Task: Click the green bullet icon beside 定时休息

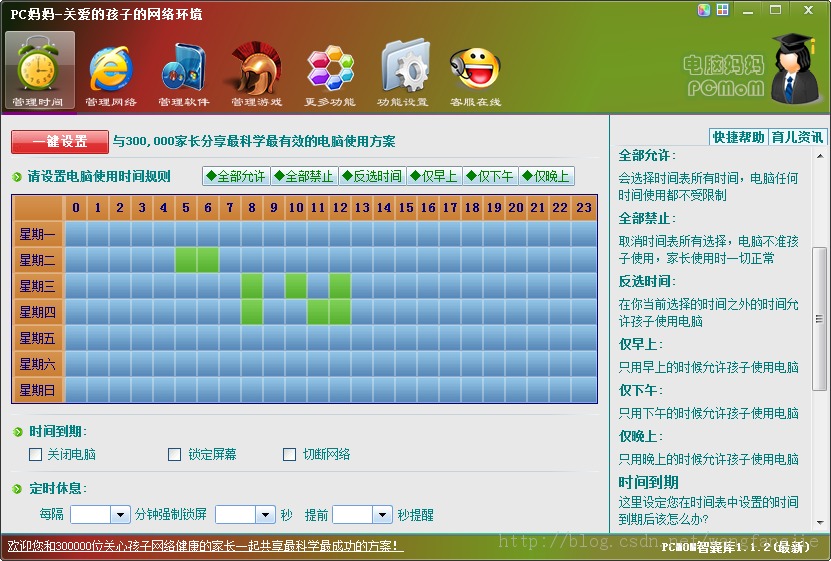Action: [17, 488]
